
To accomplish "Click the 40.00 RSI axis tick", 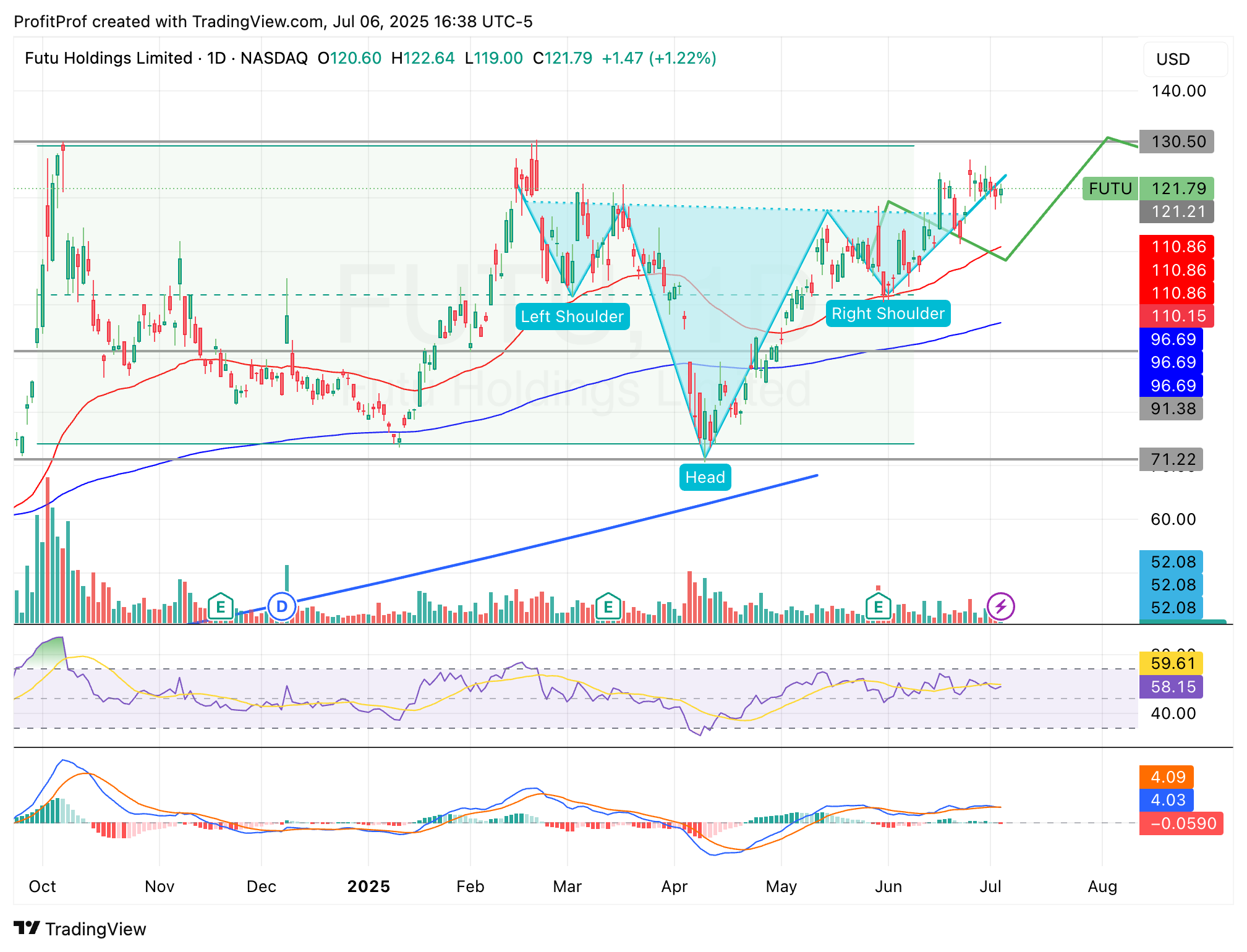I will [1173, 713].
